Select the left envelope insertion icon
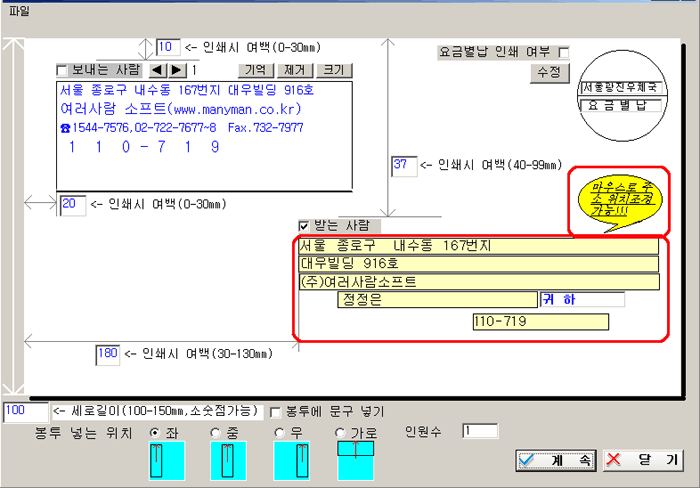This screenshot has width=700, height=488. tap(156, 460)
